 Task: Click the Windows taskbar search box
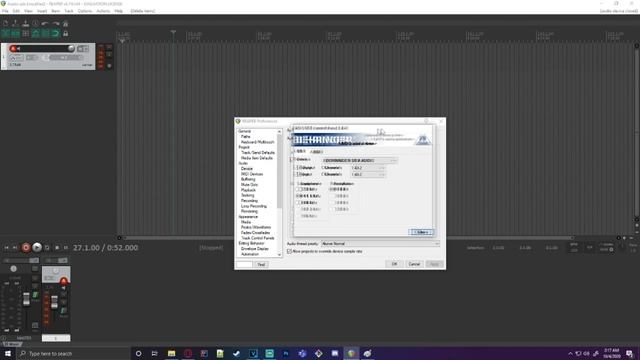(x=73, y=353)
